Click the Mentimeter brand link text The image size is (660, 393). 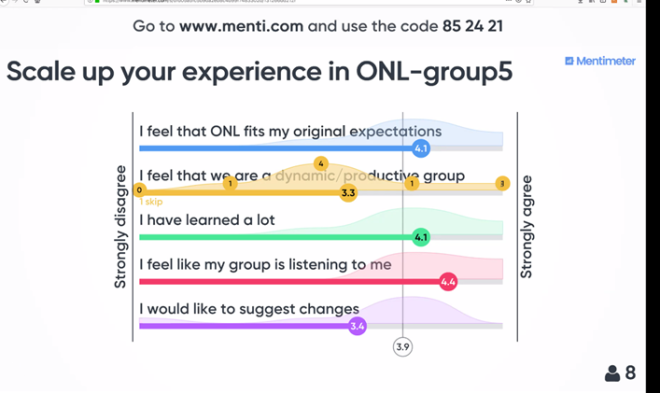tap(606, 61)
